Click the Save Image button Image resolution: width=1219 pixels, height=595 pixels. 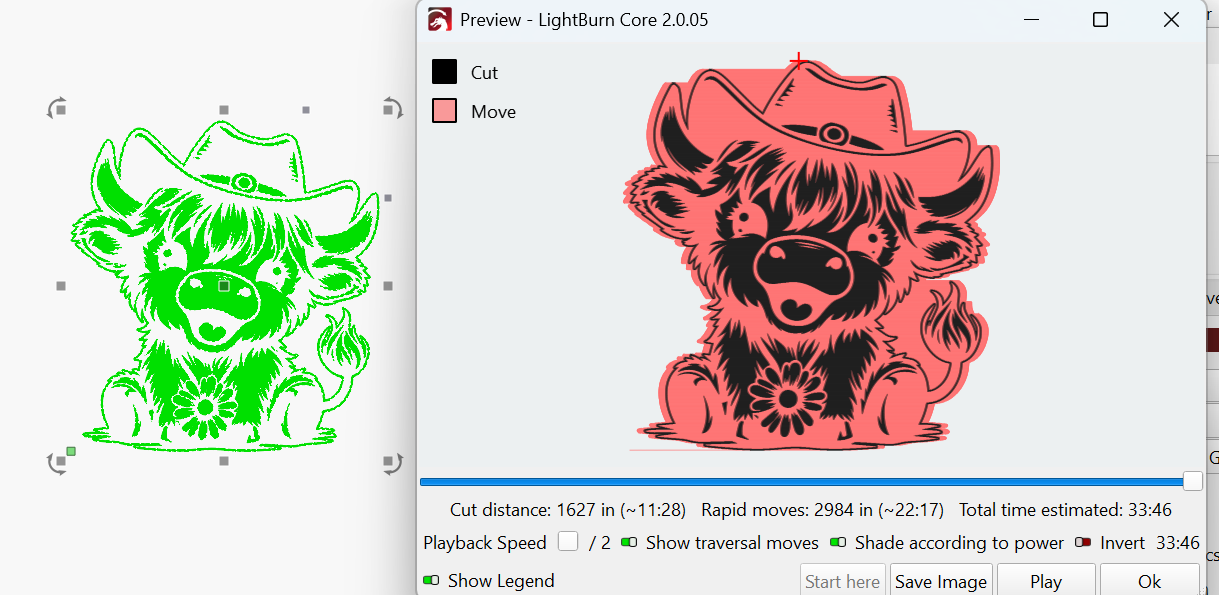click(x=941, y=581)
